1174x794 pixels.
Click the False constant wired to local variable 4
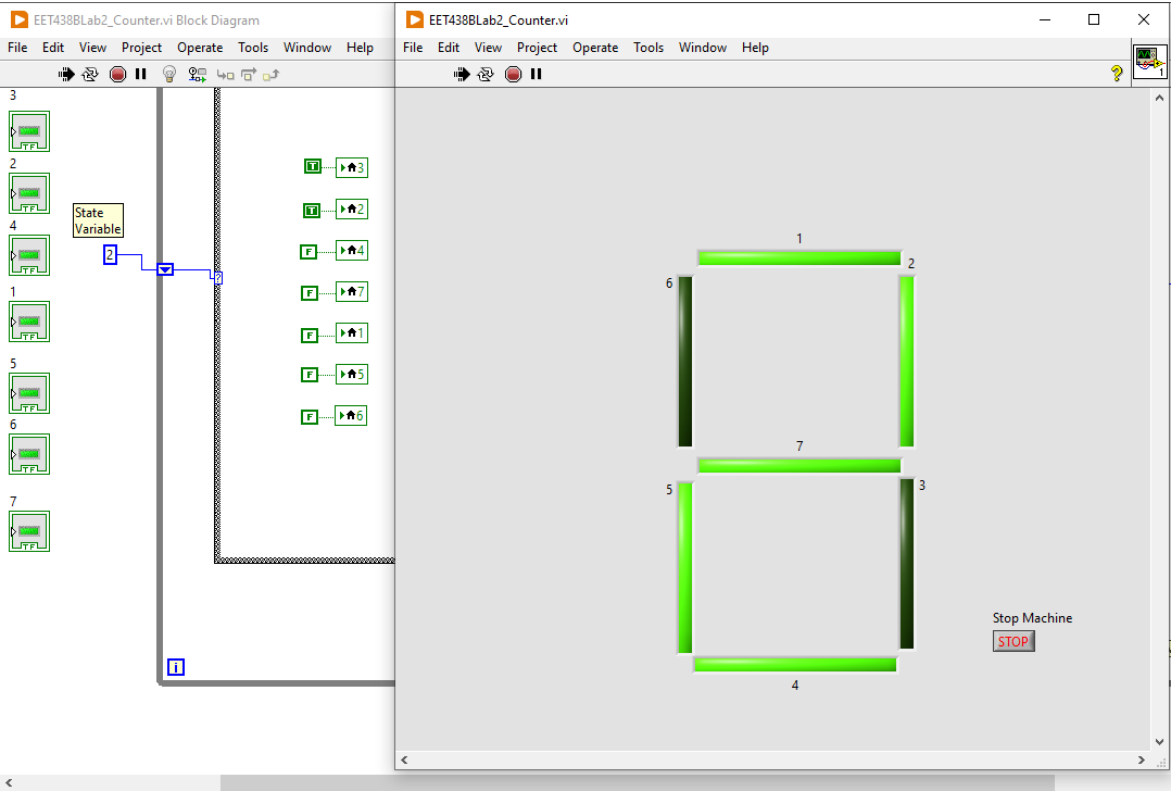308,250
